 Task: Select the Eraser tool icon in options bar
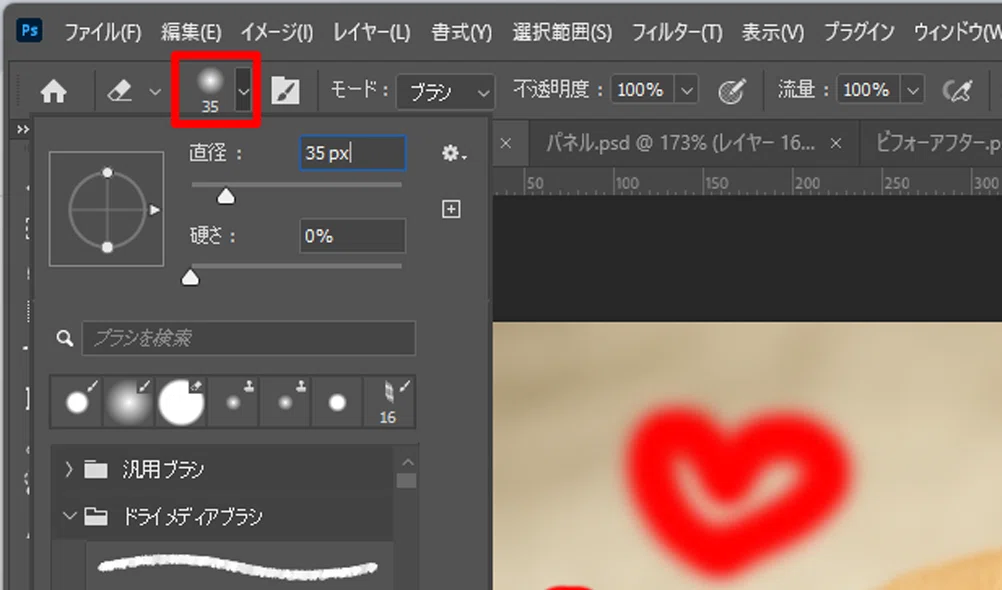[120, 91]
